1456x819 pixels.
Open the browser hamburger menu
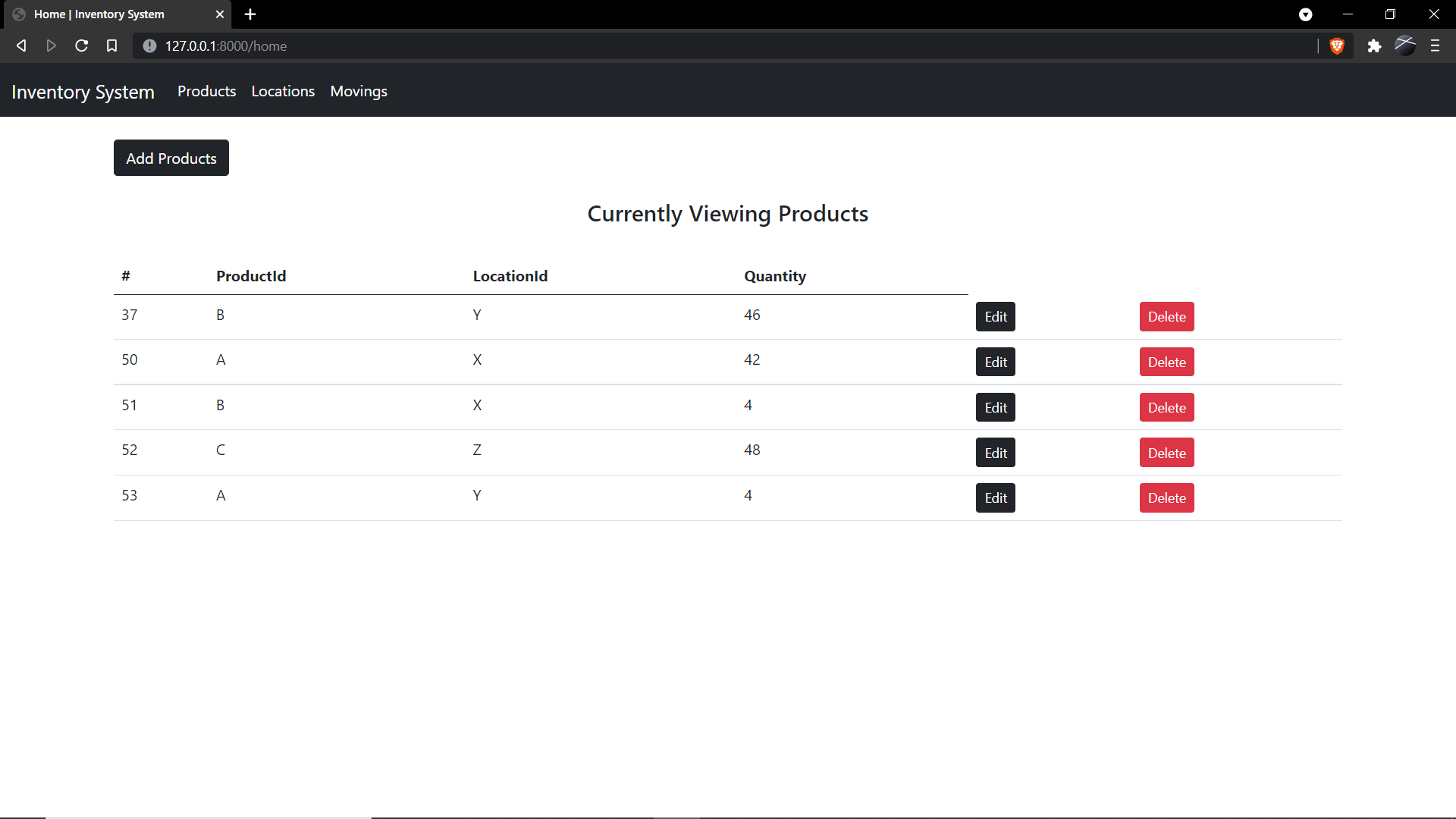(1435, 45)
